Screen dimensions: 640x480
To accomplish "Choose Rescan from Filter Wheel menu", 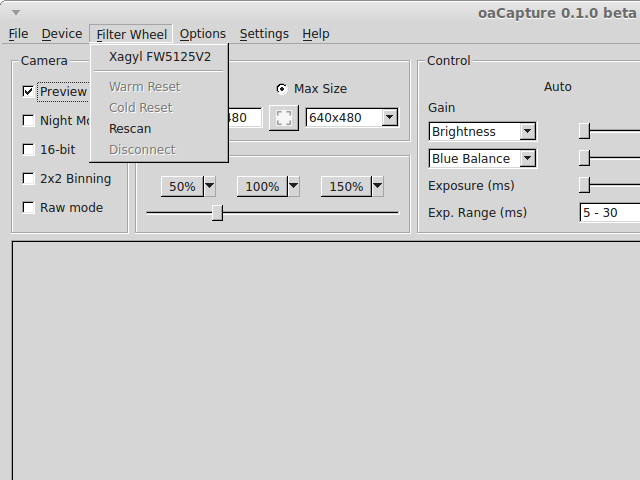I will [159, 129].
